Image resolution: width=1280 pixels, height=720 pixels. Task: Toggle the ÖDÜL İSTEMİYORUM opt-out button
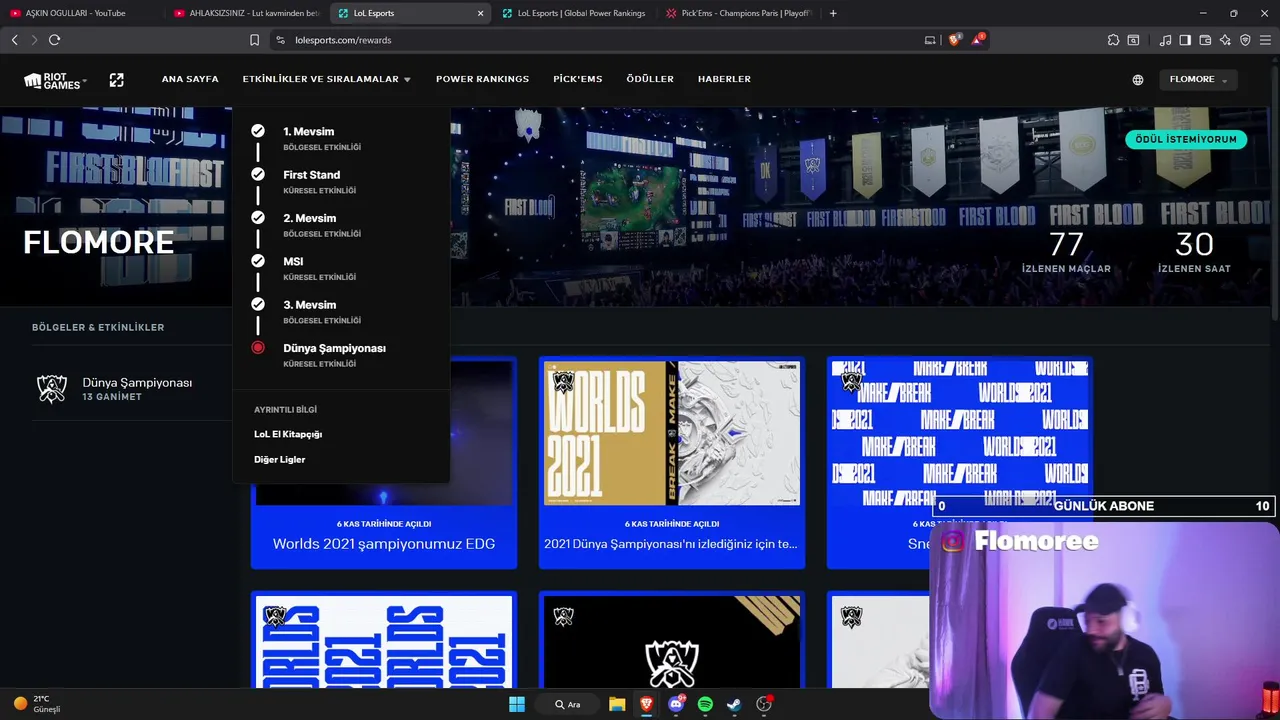1186,139
